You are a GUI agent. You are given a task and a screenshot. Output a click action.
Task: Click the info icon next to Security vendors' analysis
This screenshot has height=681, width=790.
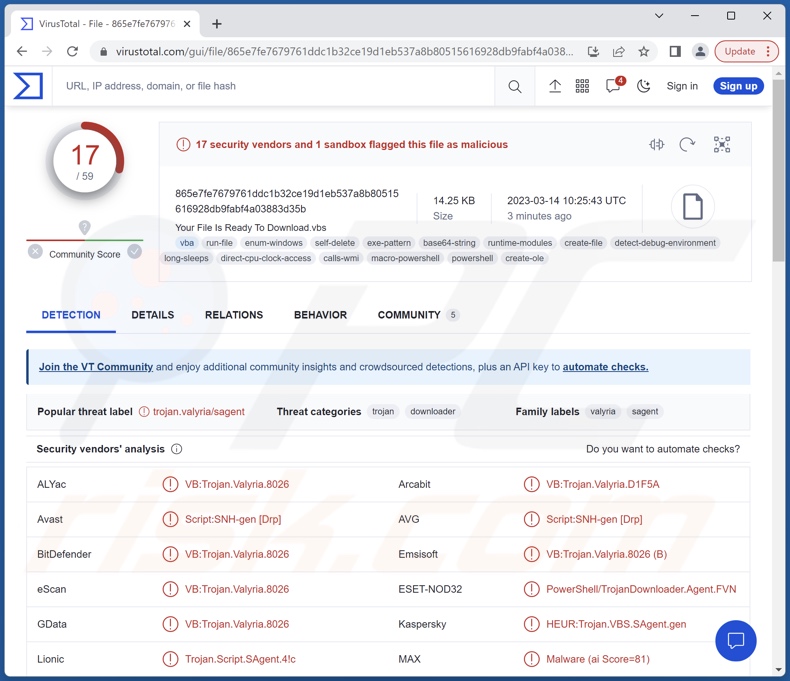176,449
